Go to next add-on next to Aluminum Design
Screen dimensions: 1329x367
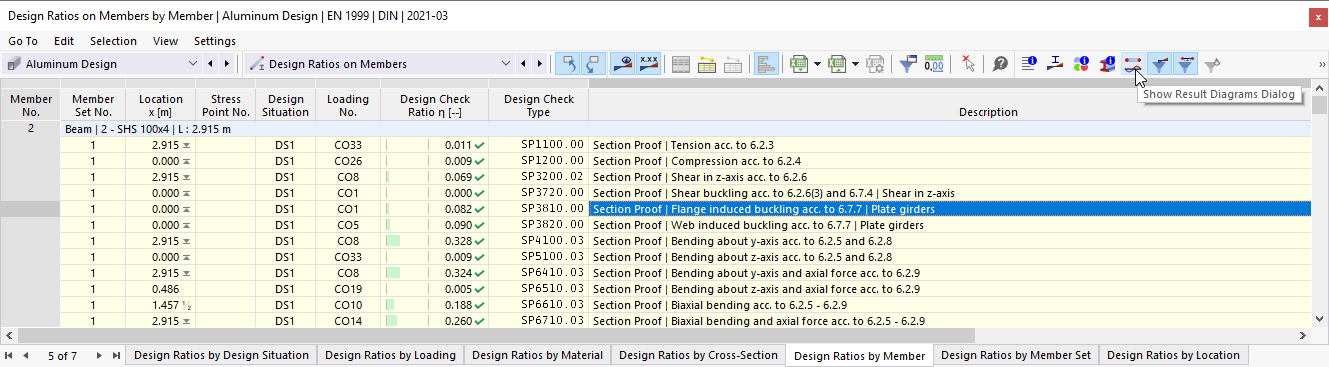[x=227, y=64]
